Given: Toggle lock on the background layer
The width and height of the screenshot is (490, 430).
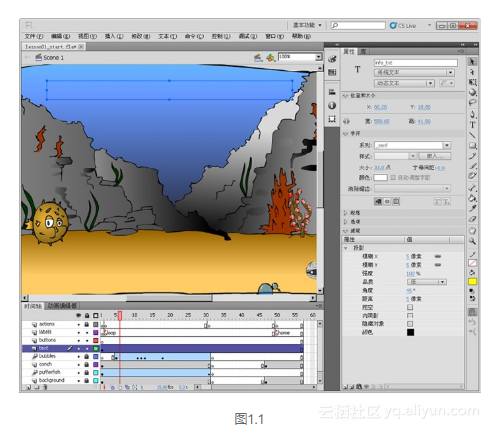Looking at the screenshot, I should tap(87, 380).
